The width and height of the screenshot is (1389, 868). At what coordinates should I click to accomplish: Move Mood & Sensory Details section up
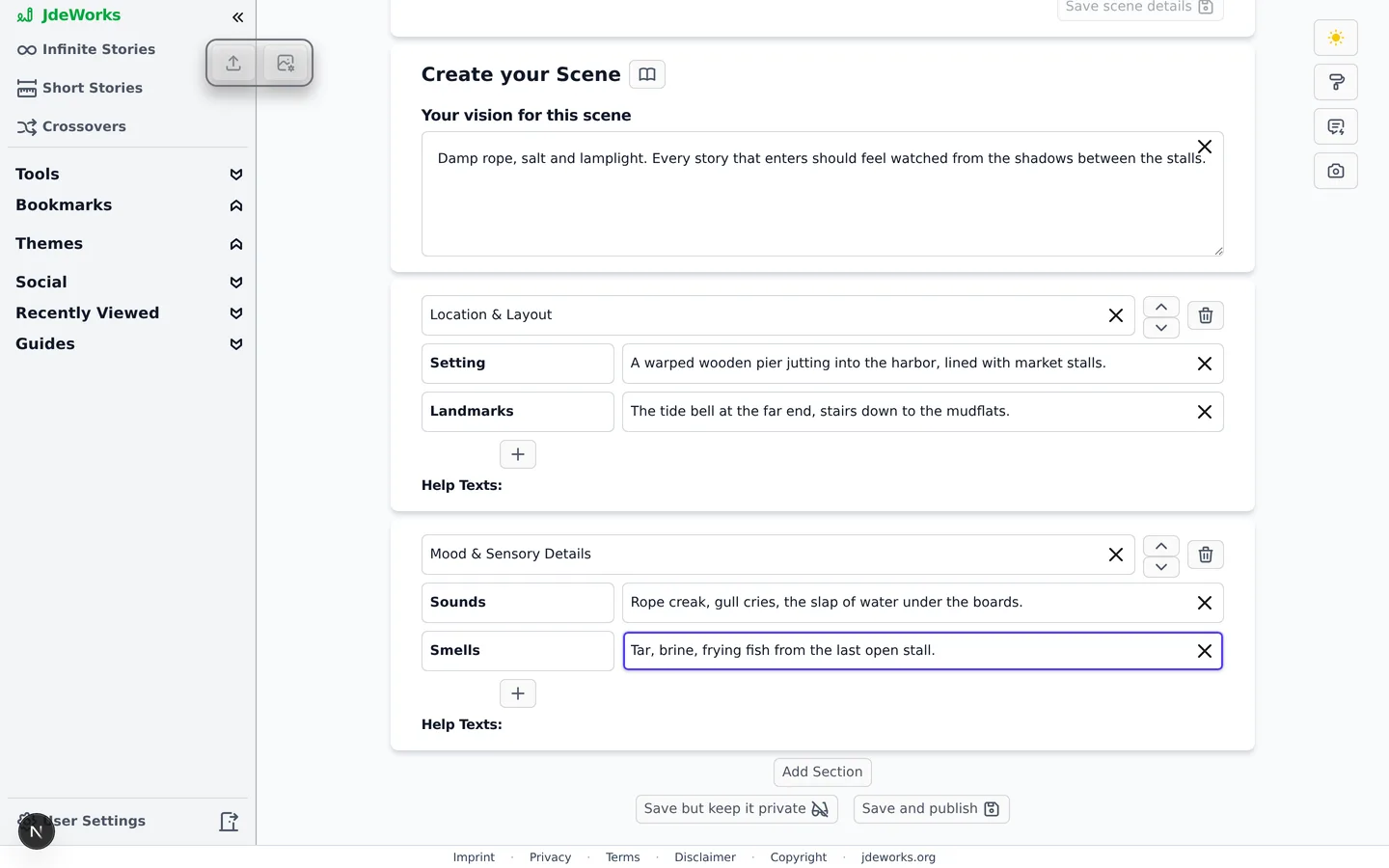[1161, 546]
